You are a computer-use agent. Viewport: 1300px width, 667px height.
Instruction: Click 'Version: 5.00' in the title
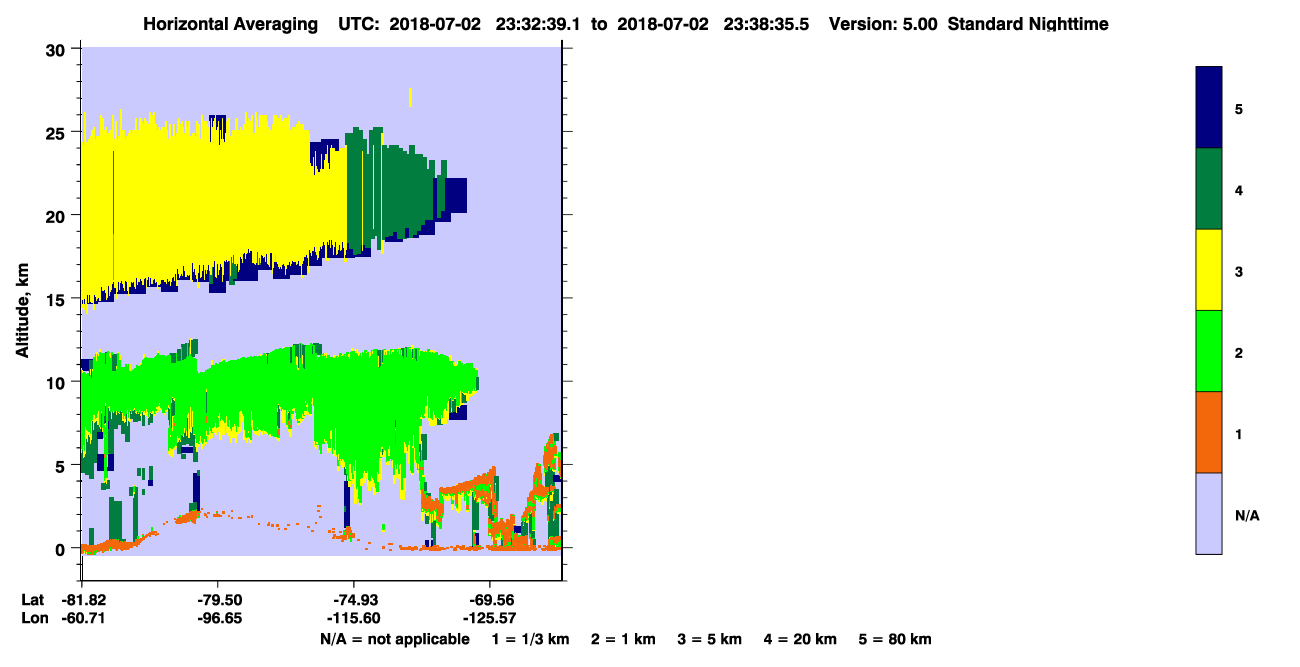pos(883,24)
